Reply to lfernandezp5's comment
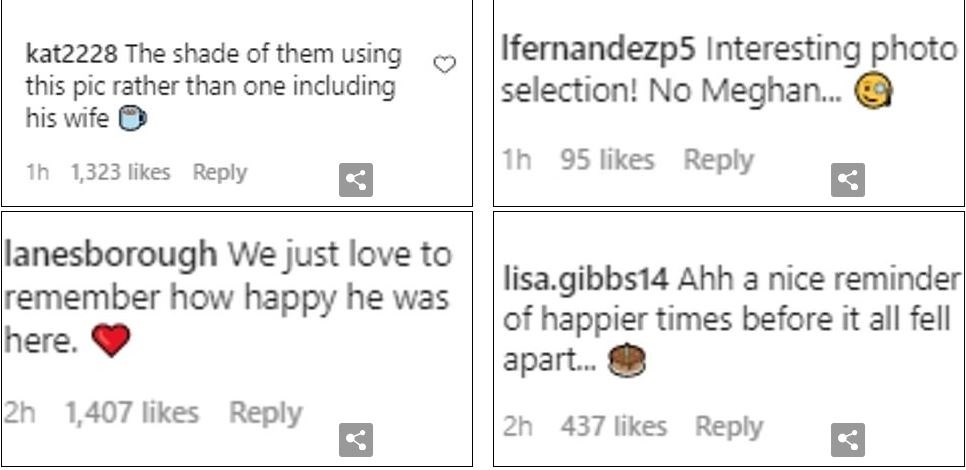This screenshot has height=470, width=966. click(717, 160)
